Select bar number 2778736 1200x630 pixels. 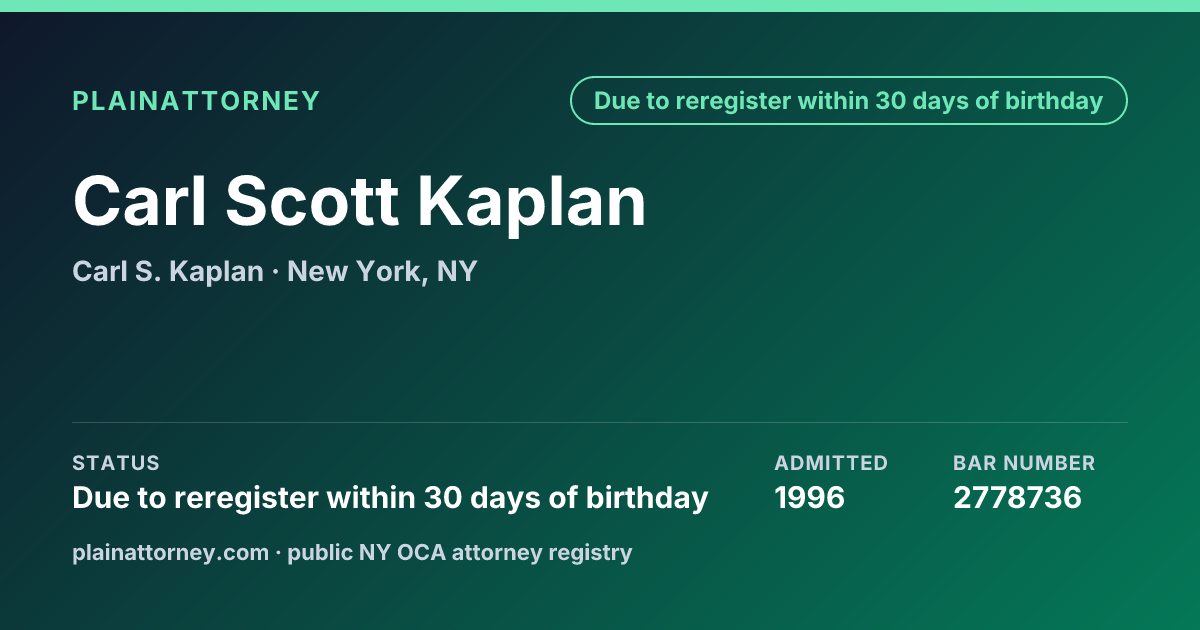tap(1017, 497)
